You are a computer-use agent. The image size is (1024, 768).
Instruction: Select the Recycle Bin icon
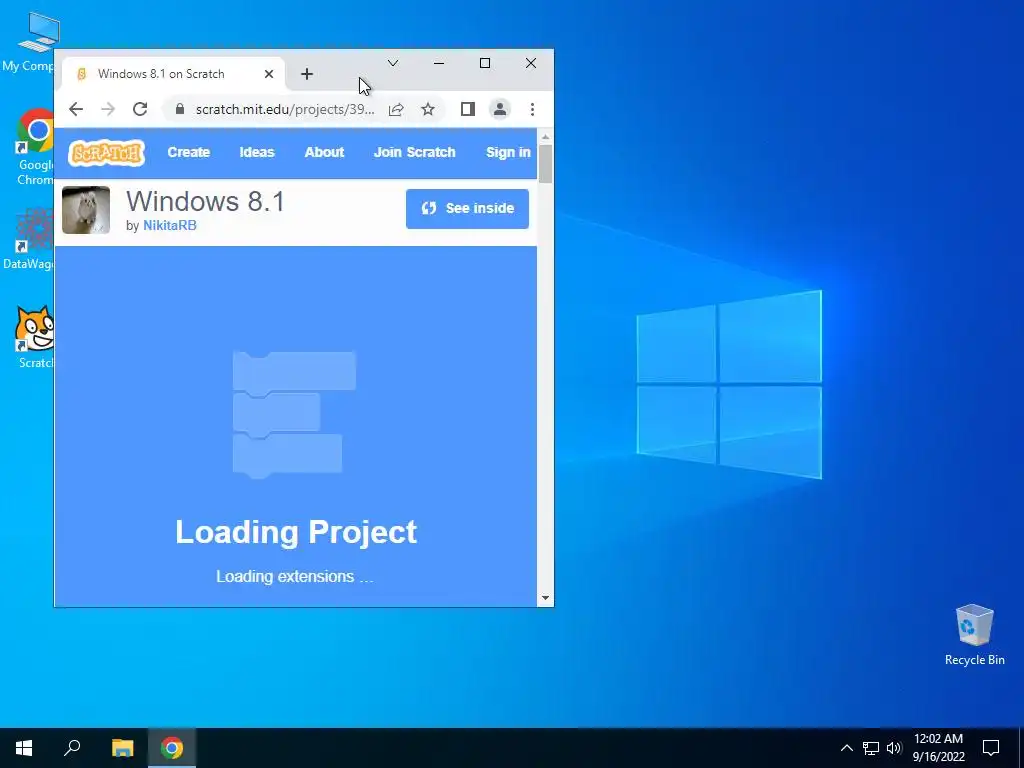click(974, 635)
